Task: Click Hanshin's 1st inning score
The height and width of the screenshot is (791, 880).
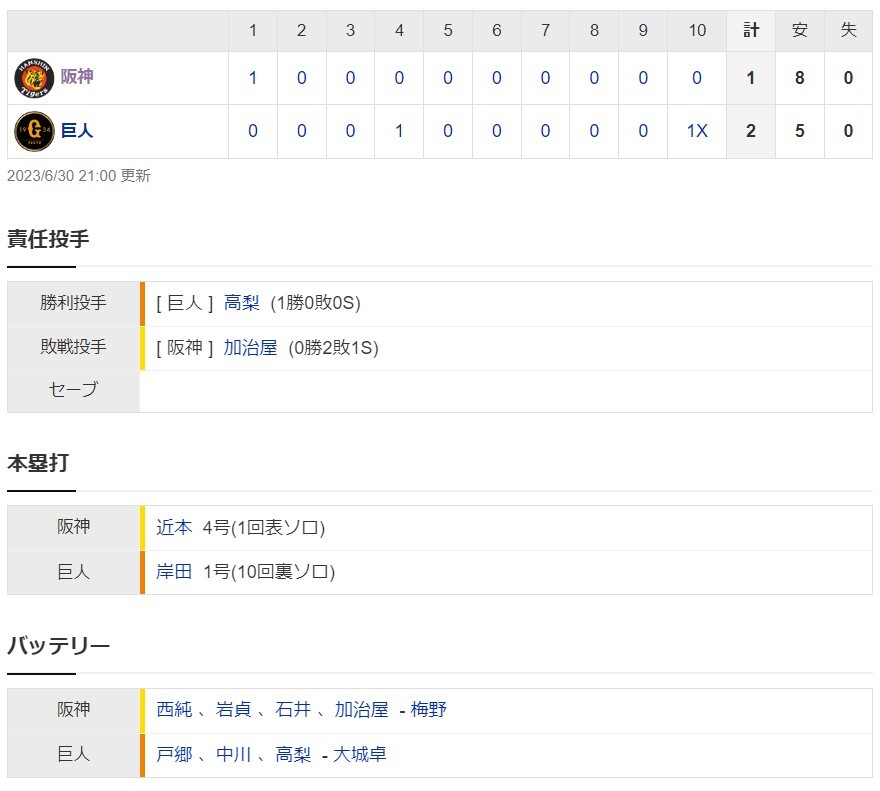Action: (x=253, y=78)
